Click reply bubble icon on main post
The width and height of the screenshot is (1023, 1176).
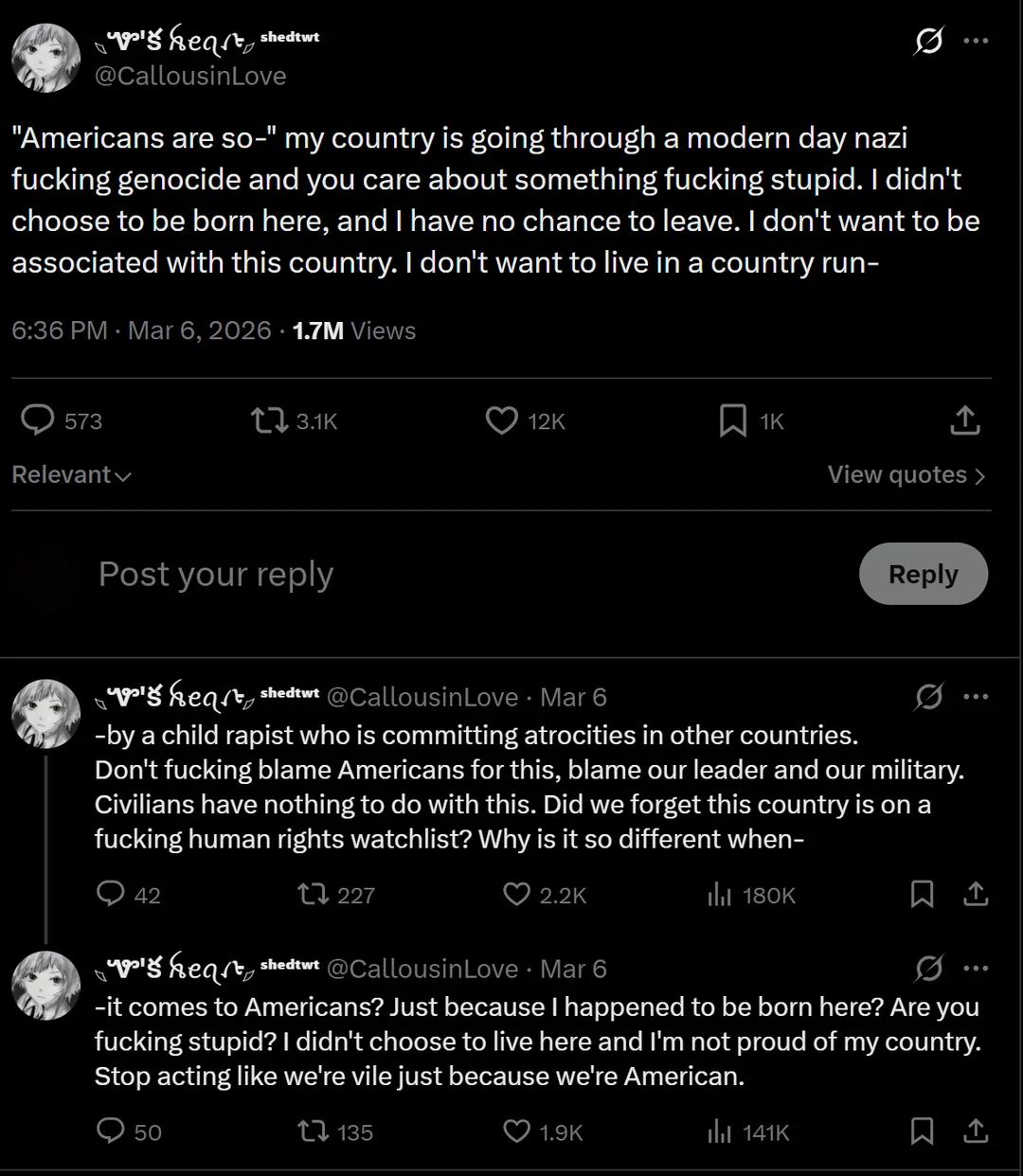coord(38,420)
